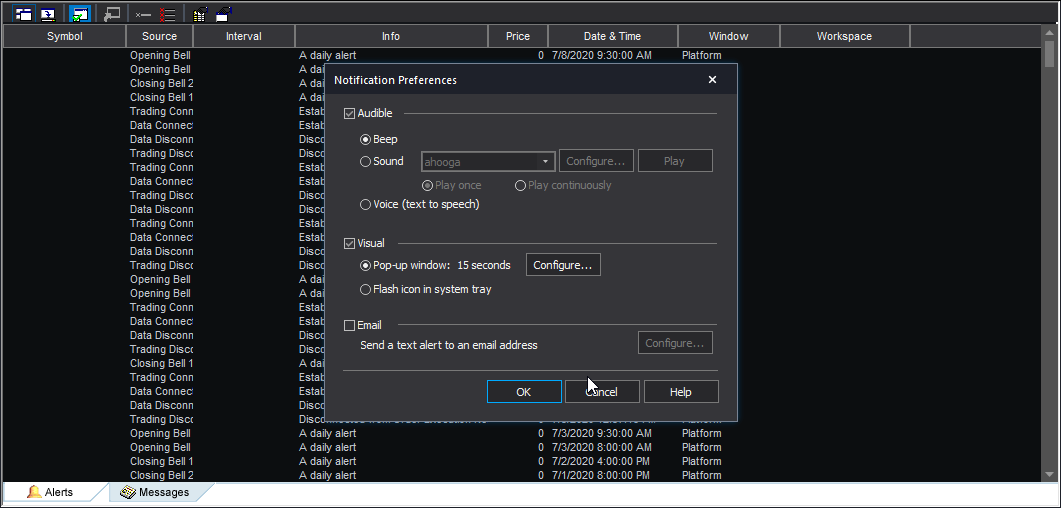Click the Email section Configure button
The width and height of the screenshot is (1061, 508).
click(x=675, y=343)
